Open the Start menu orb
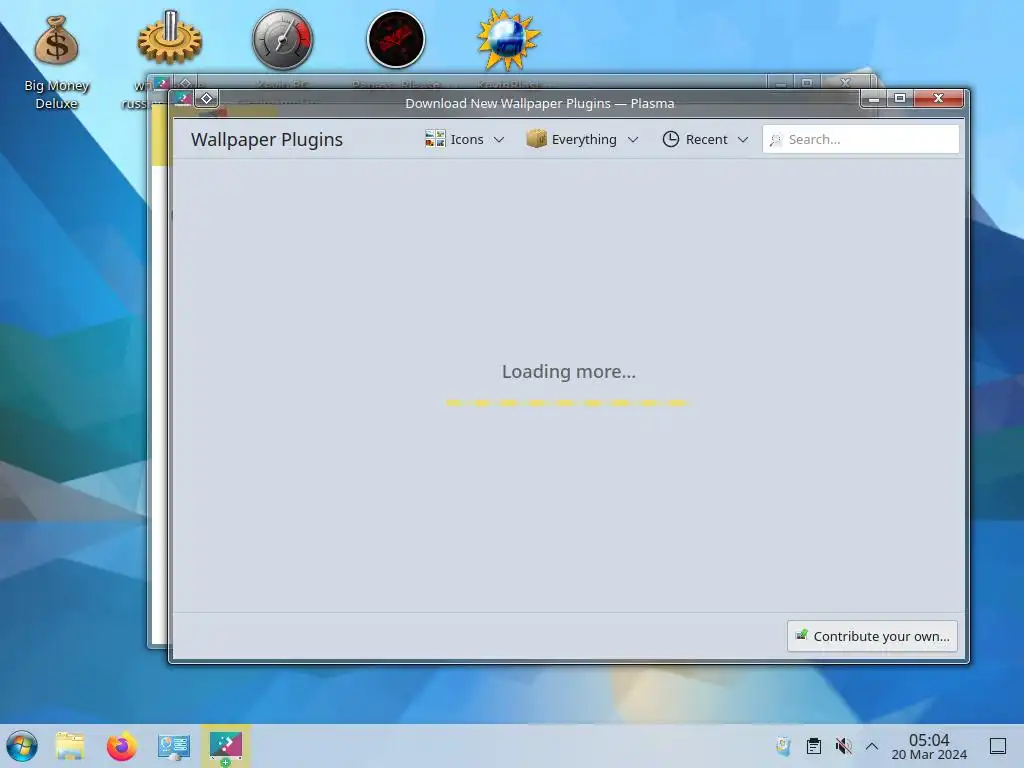1024x768 pixels. pos(22,746)
